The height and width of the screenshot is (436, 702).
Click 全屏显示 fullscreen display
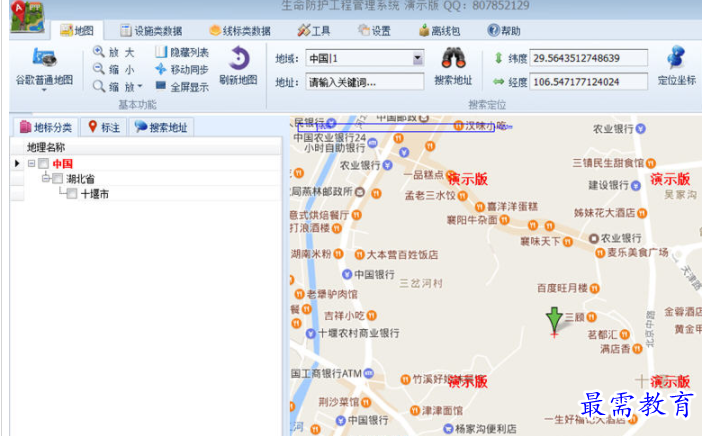pyautogui.click(x=182, y=87)
